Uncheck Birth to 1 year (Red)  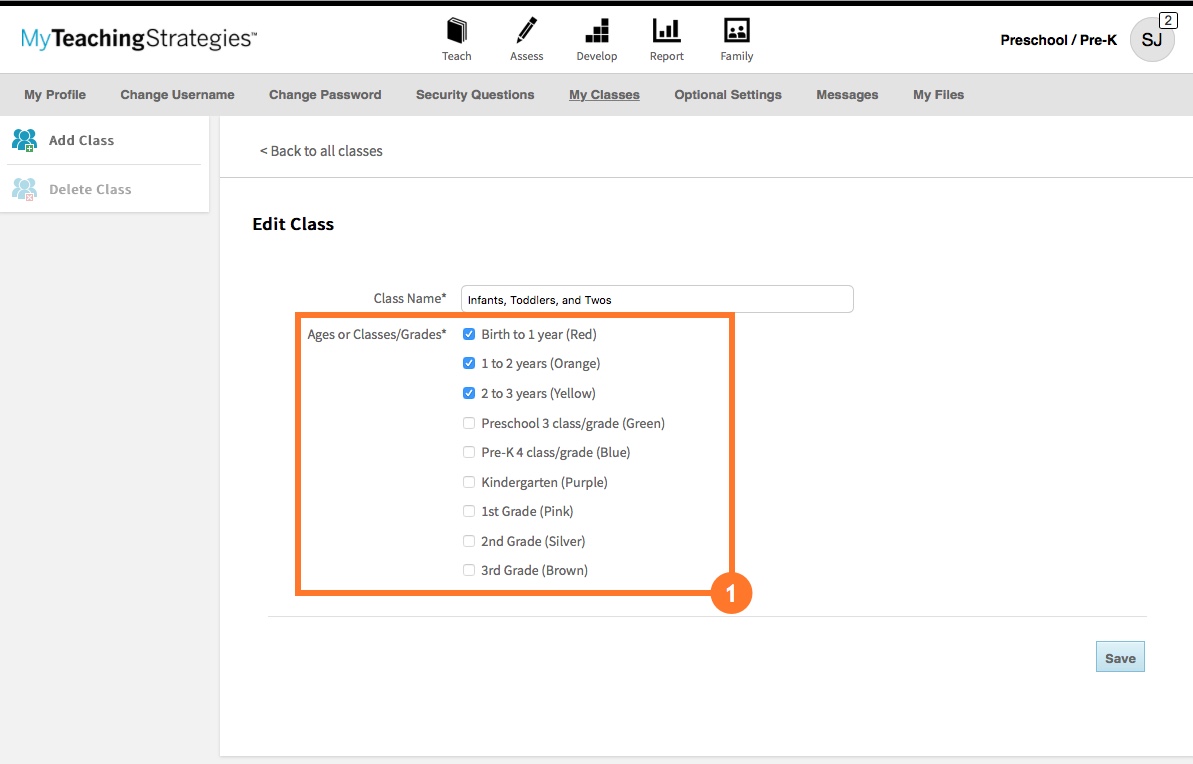pyautogui.click(x=469, y=334)
